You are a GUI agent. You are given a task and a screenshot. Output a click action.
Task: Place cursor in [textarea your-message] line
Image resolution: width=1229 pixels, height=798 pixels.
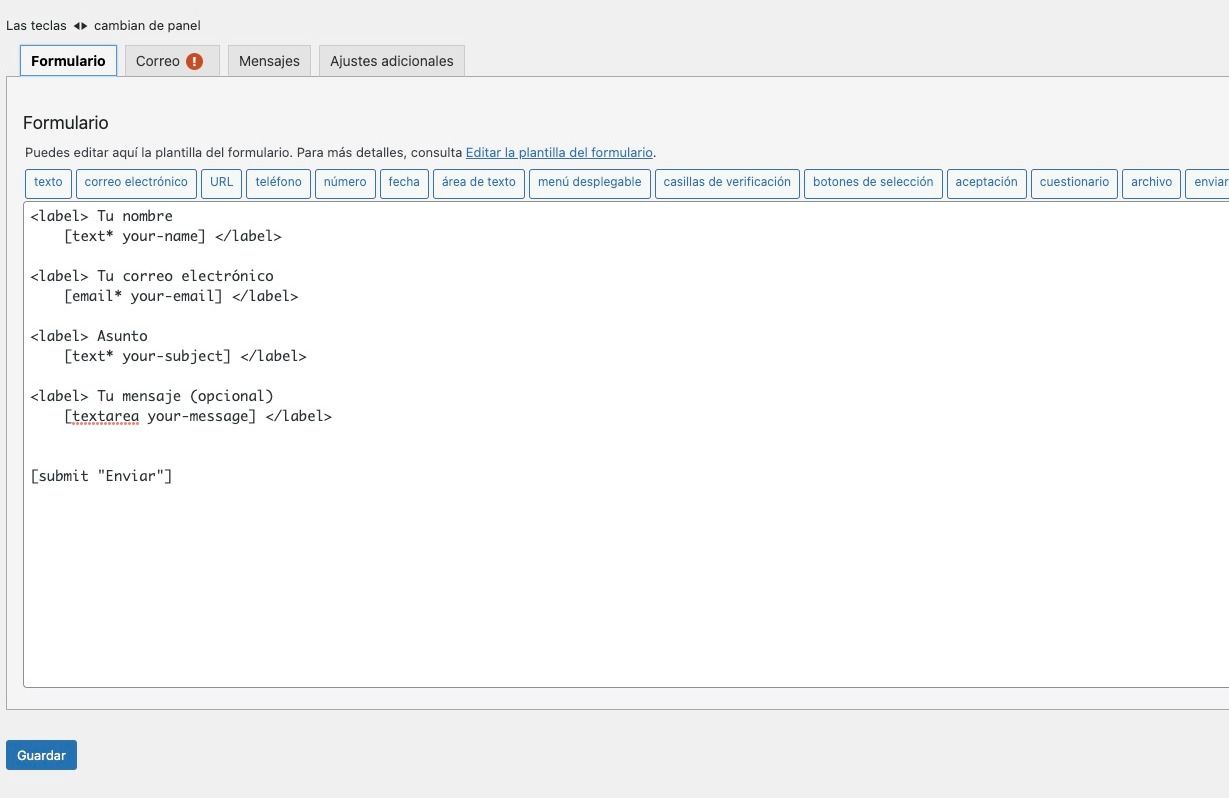[x=198, y=416]
